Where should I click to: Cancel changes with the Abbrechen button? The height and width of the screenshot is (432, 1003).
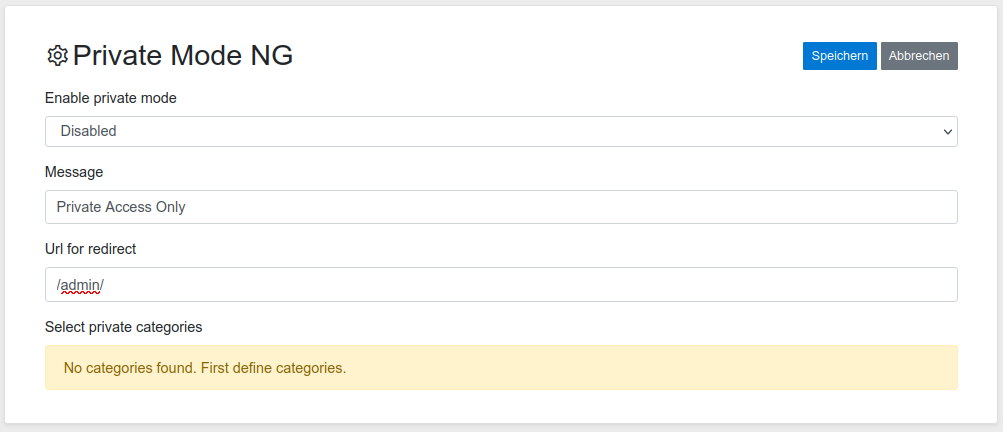(919, 56)
